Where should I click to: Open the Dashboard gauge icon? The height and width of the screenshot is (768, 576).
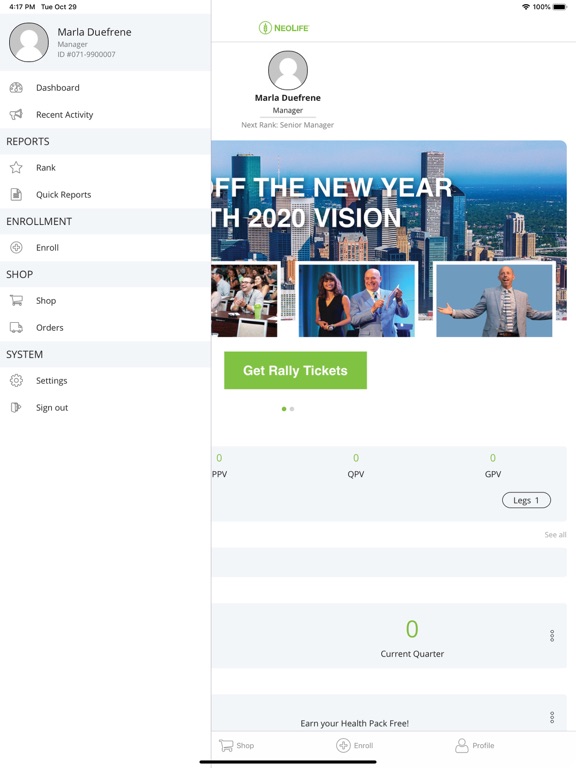(16, 88)
